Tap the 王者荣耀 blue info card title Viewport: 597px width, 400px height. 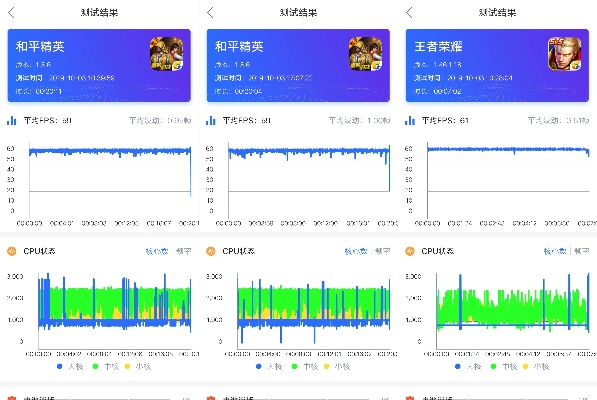[x=438, y=46]
